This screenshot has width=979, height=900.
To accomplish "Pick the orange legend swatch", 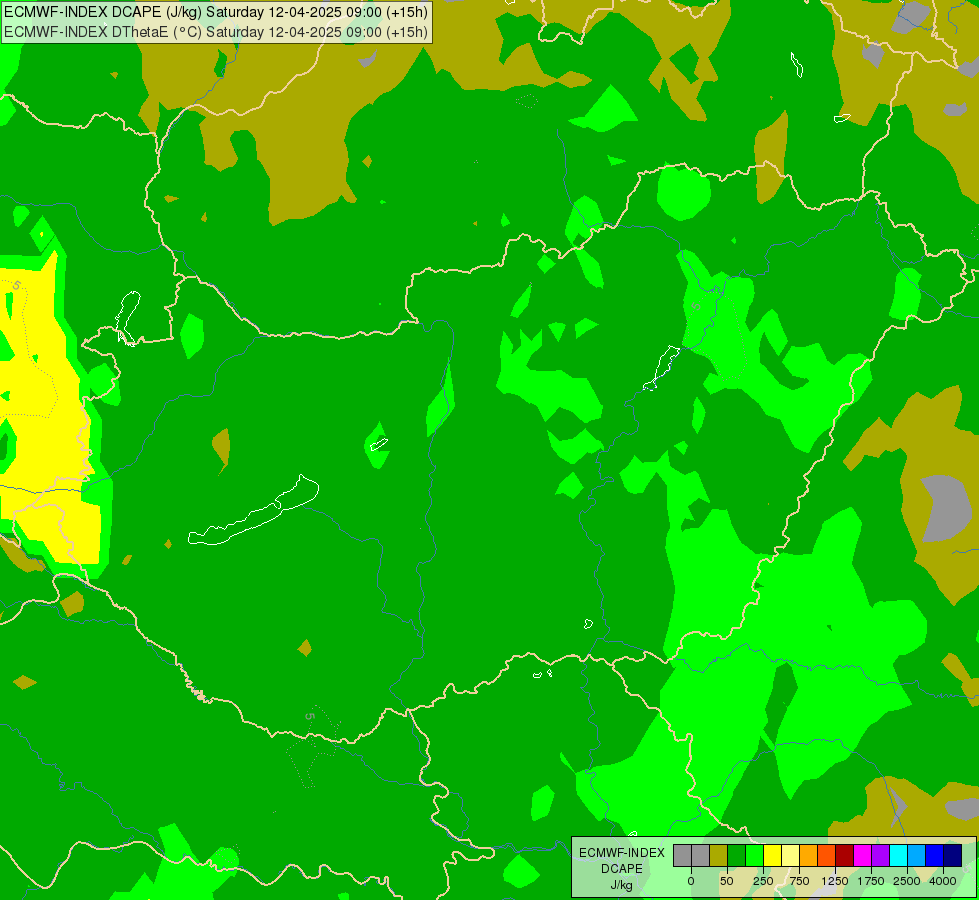I will coord(809,855).
